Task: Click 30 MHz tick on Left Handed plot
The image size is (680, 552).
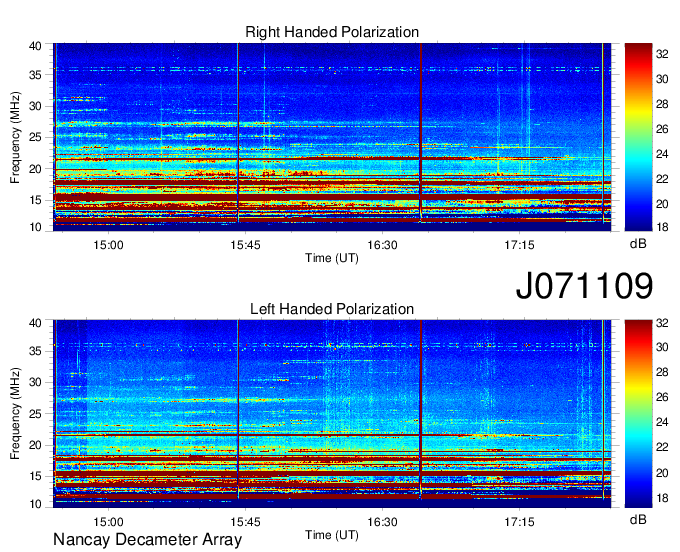Action: point(35,382)
